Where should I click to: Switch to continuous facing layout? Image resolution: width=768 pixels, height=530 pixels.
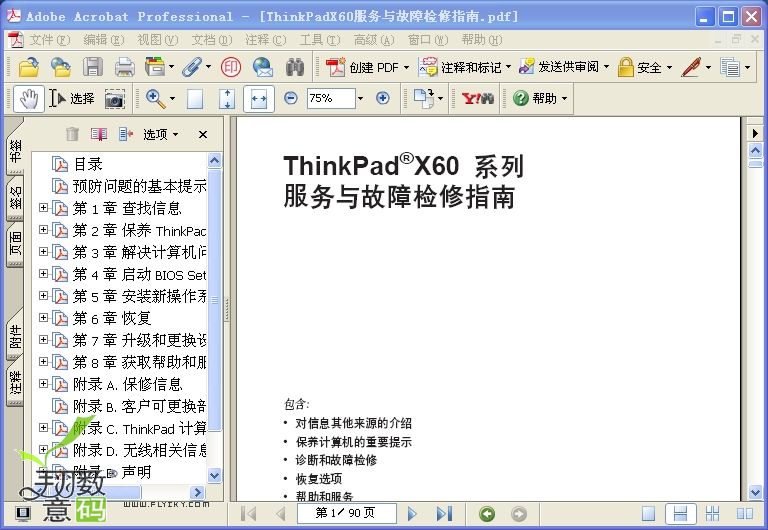coord(712,514)
